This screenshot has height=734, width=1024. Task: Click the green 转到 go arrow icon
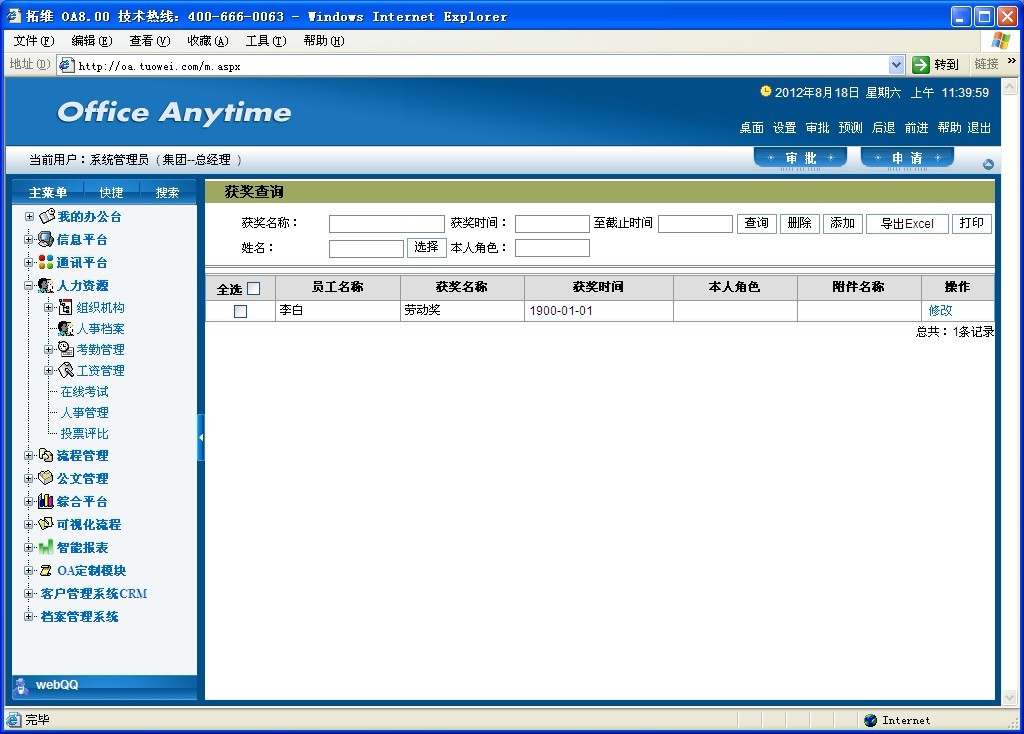click(921, 65)
